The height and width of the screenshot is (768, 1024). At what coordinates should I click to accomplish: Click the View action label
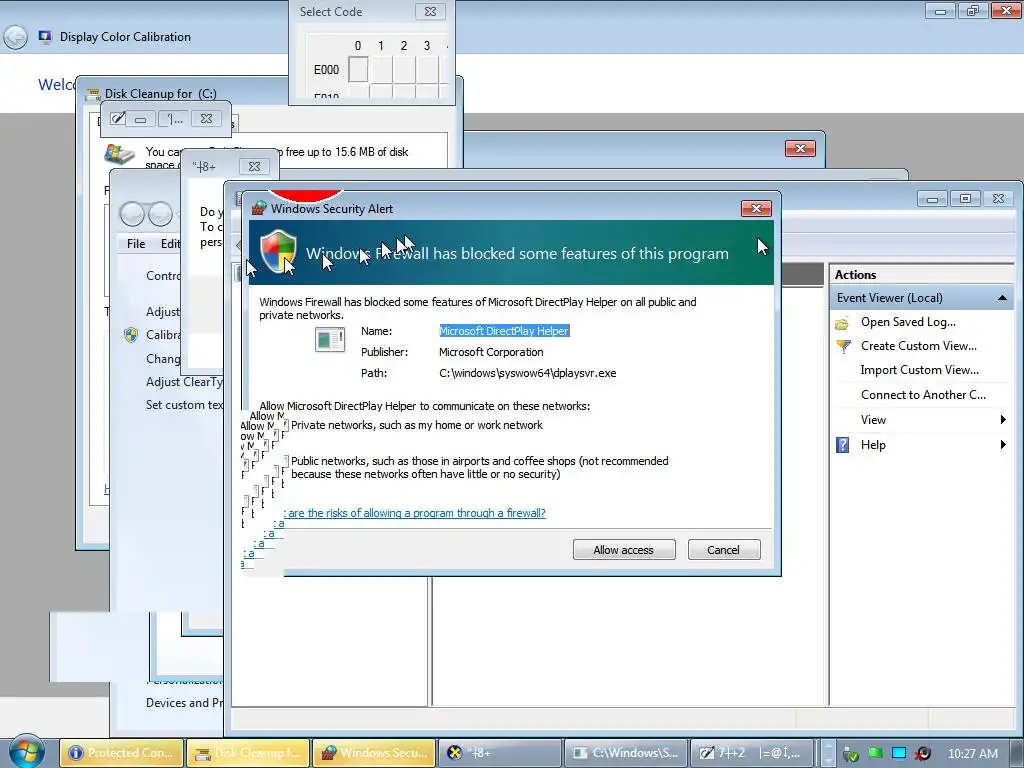873,420
